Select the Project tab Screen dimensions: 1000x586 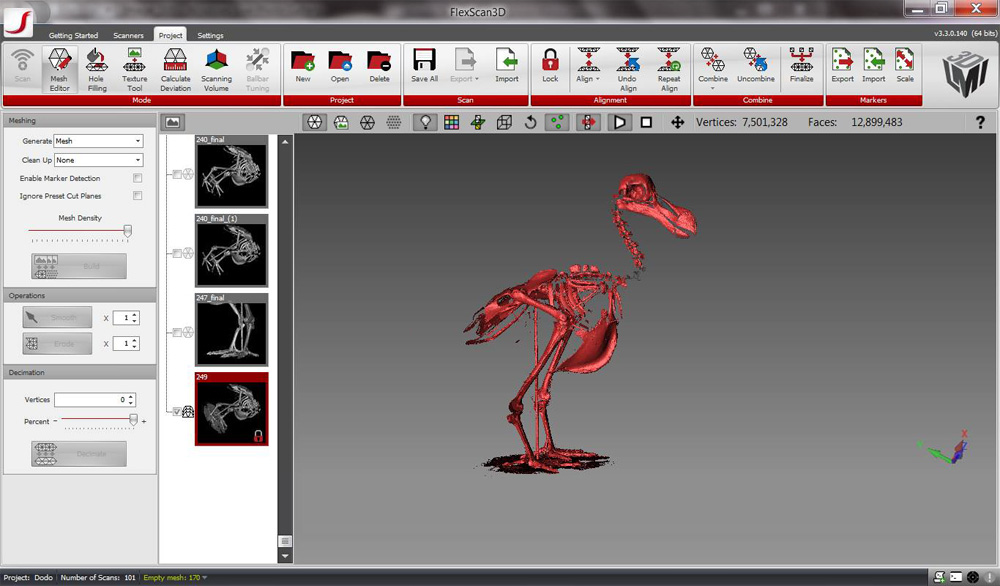pos(170,36)
